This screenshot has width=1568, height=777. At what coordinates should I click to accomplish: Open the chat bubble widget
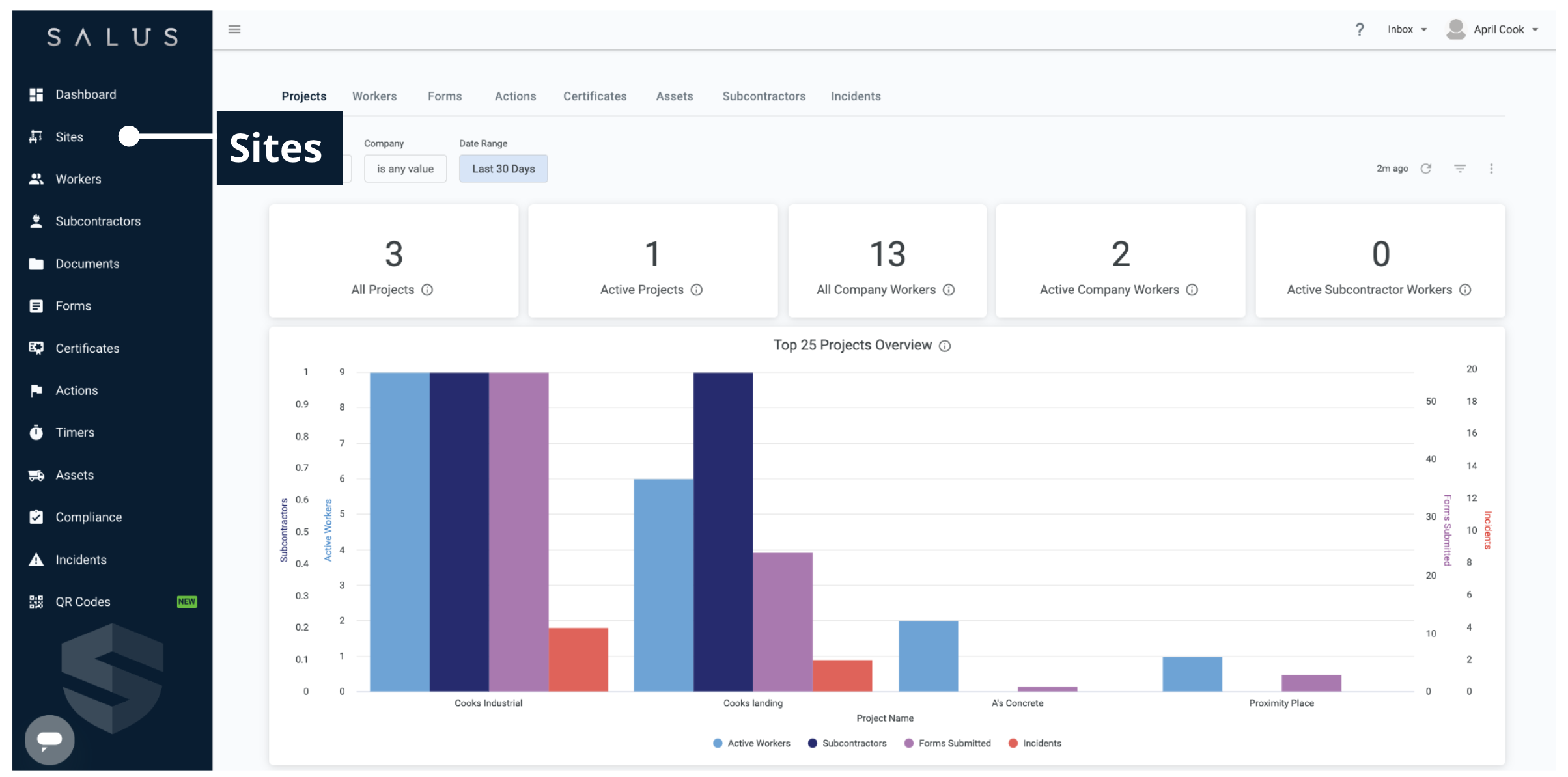[x=49, y=739]
